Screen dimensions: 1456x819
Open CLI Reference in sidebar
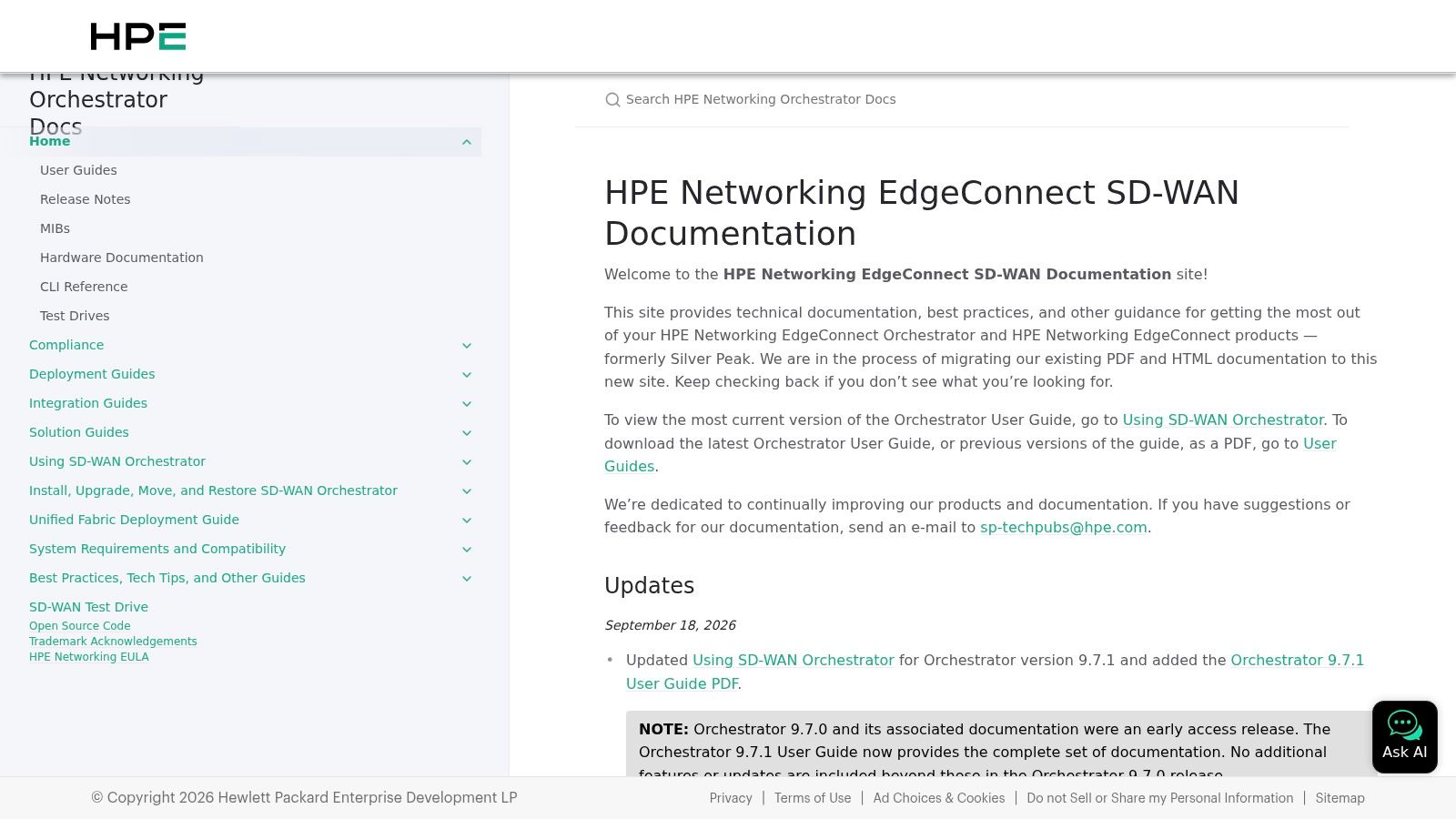pyautogui.click(x=84, y=287)
